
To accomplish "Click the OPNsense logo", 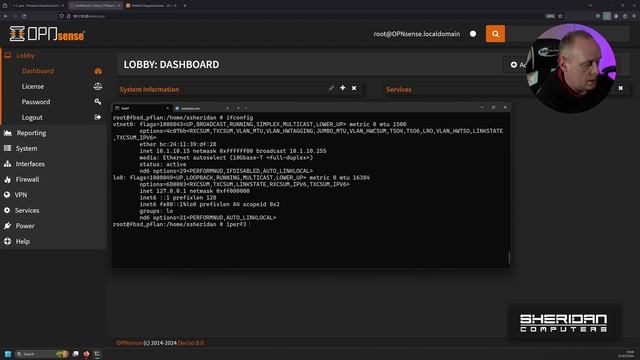I will coord(47,34).
